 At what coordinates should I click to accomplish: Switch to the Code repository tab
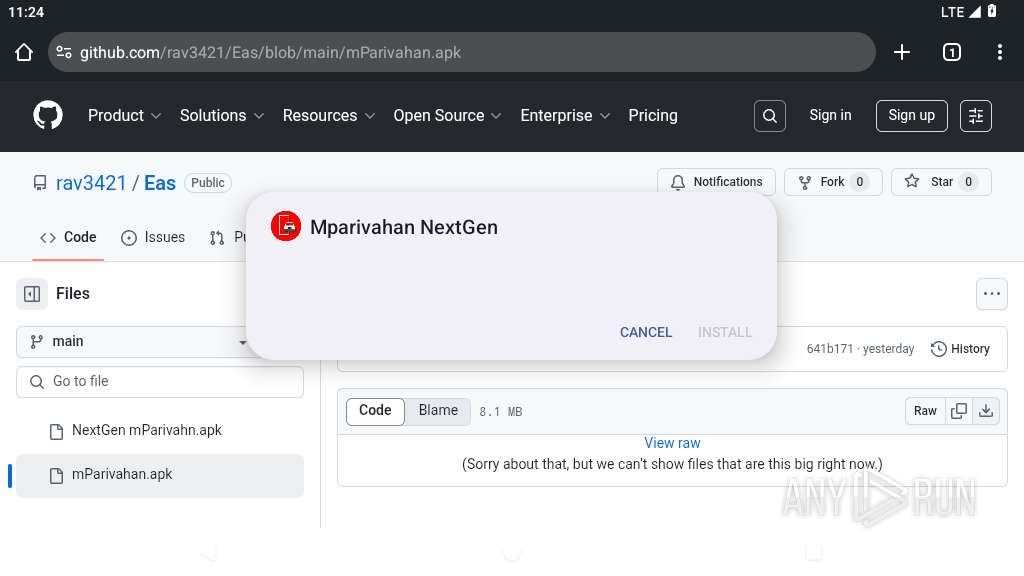pos(68,238)
